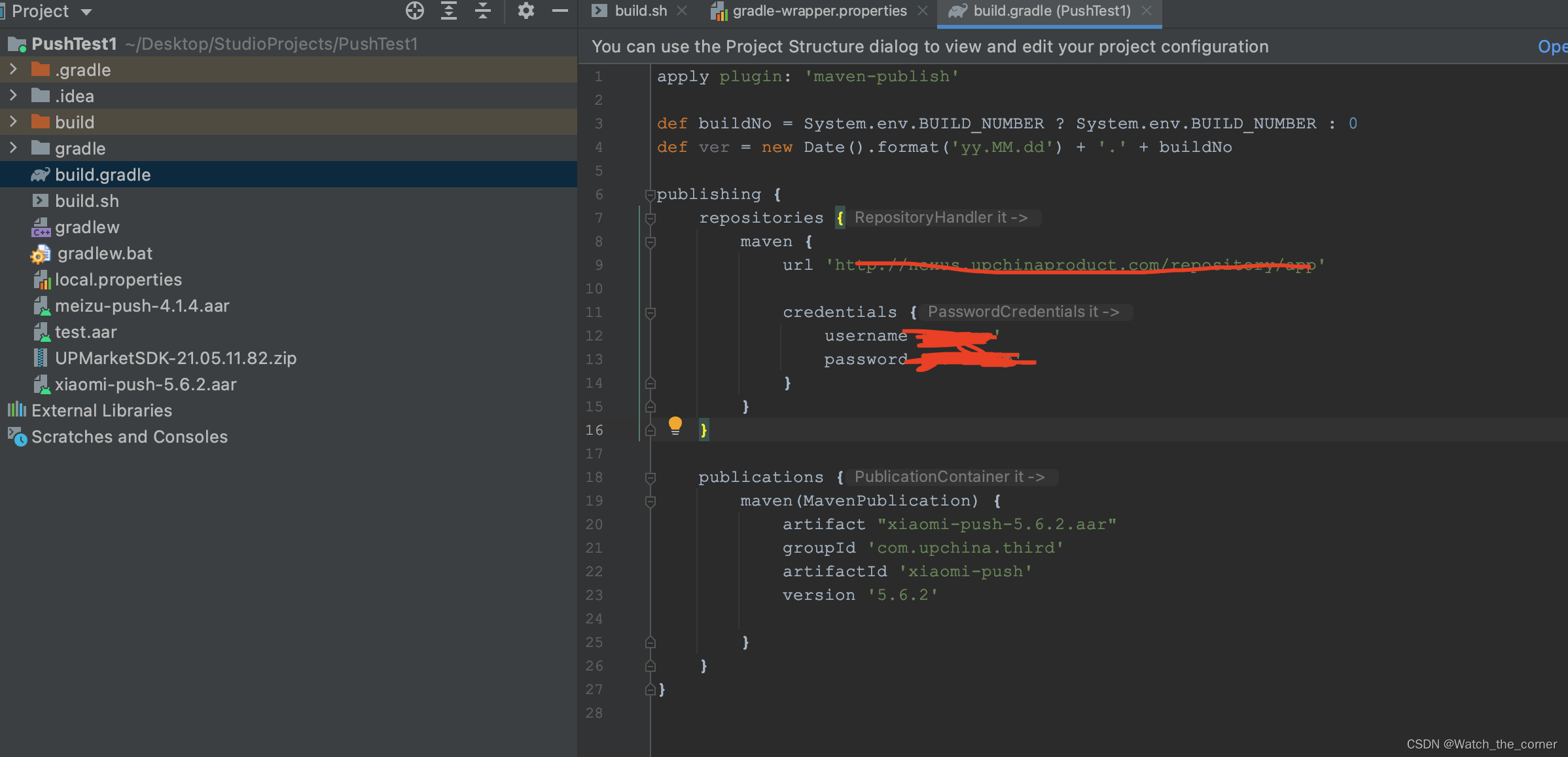Switch to the build.sh tab
Screen dimensions: 1568x757
point(640,11)
